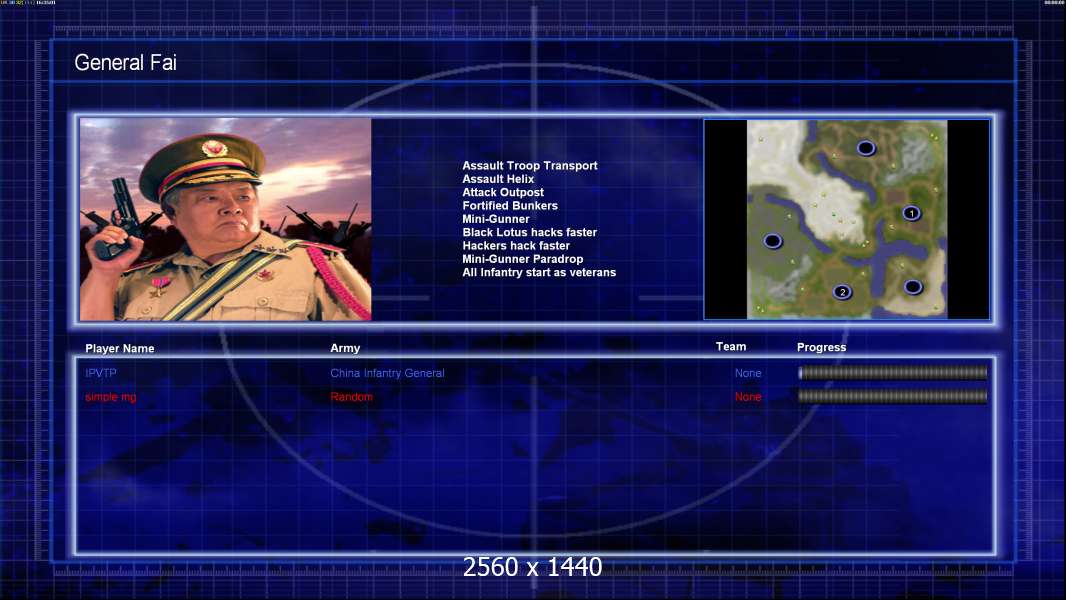The image size is (1066, 600).
Task: Click team 'None' in simple mg row
Action: click(748, 397)
